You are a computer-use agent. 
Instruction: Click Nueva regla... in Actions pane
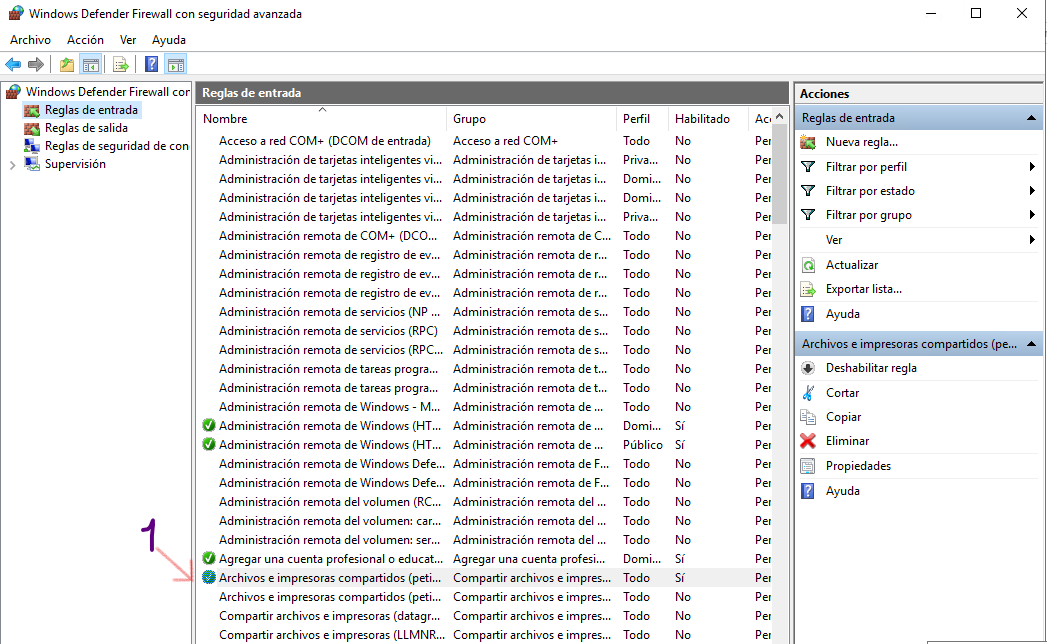coord(861,142)
